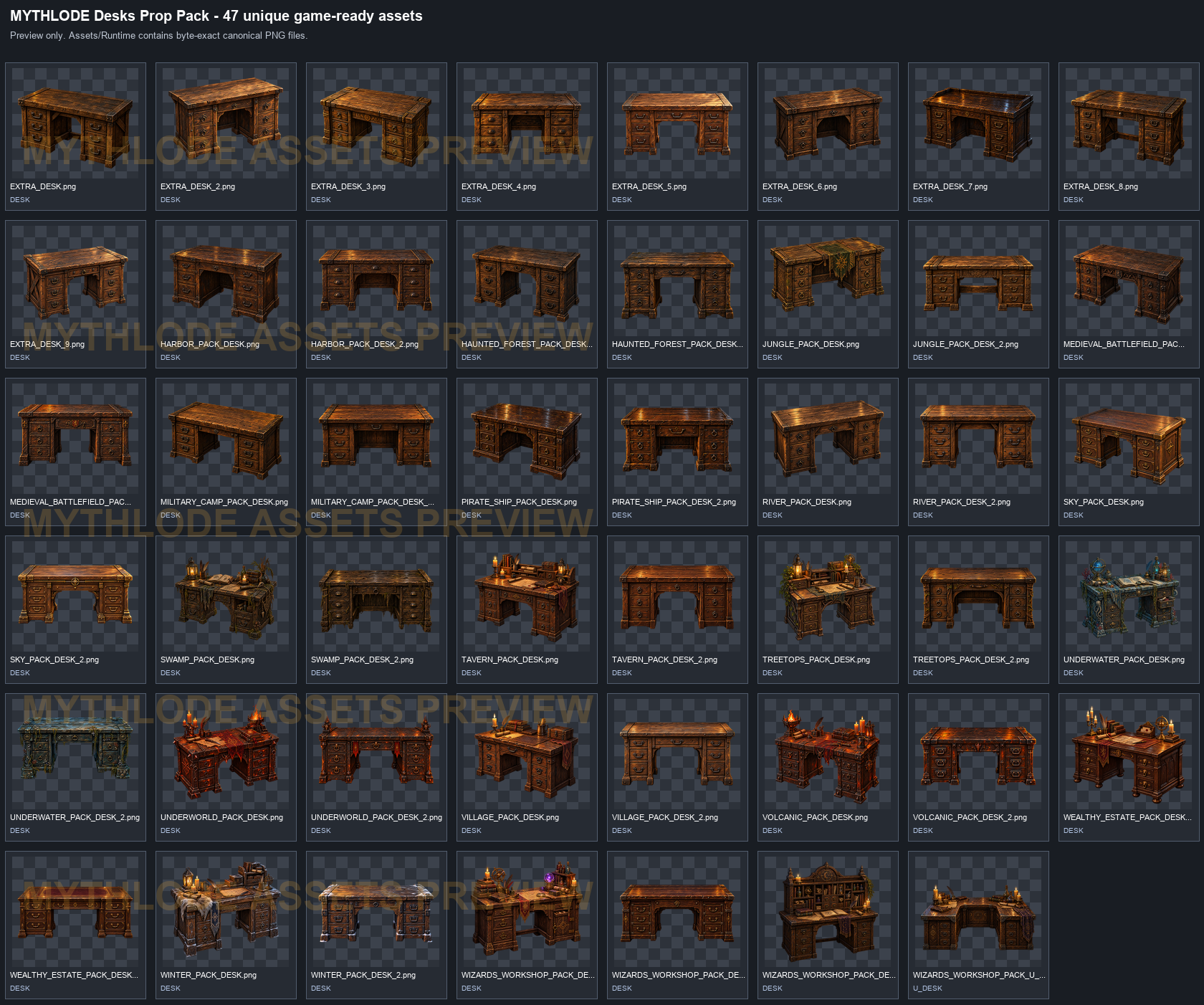The width and height of the screenshot is (1204, 1005).
Task: Open the WINTER_PACK_DESK_2.png thumbnail
Action: (x=376, y=912)
